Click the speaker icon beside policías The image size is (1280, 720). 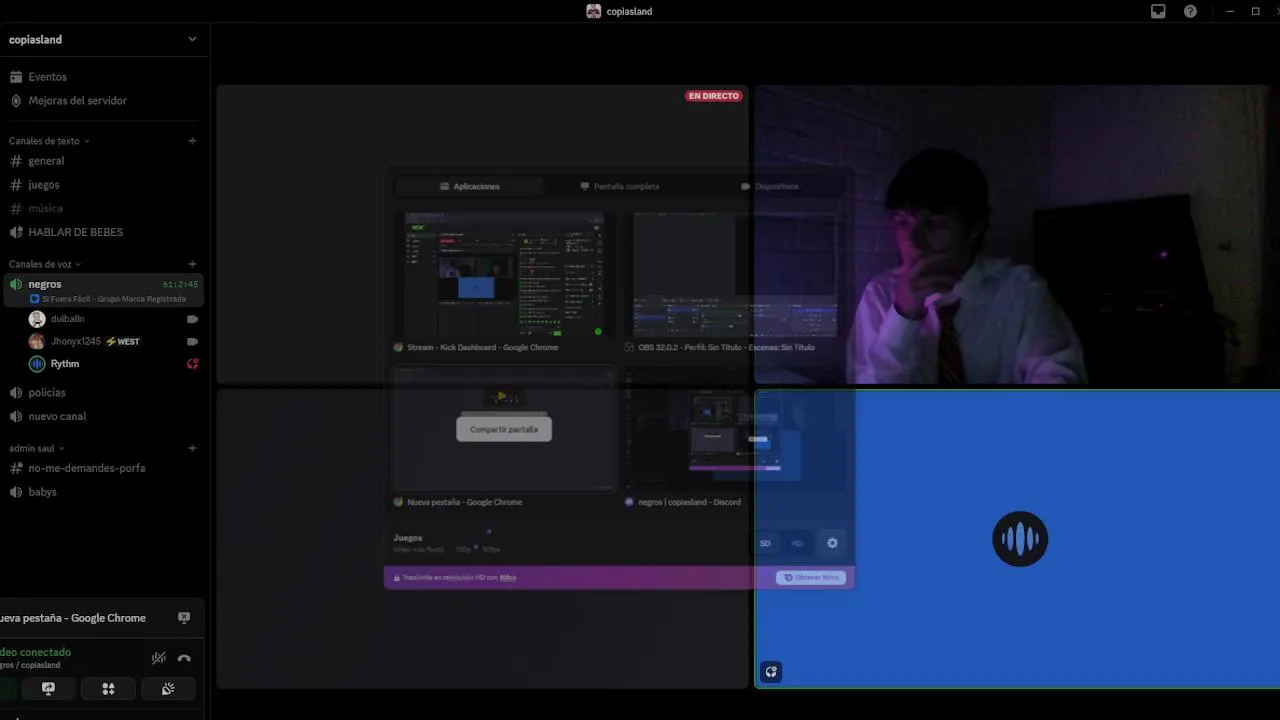[16, 393]
